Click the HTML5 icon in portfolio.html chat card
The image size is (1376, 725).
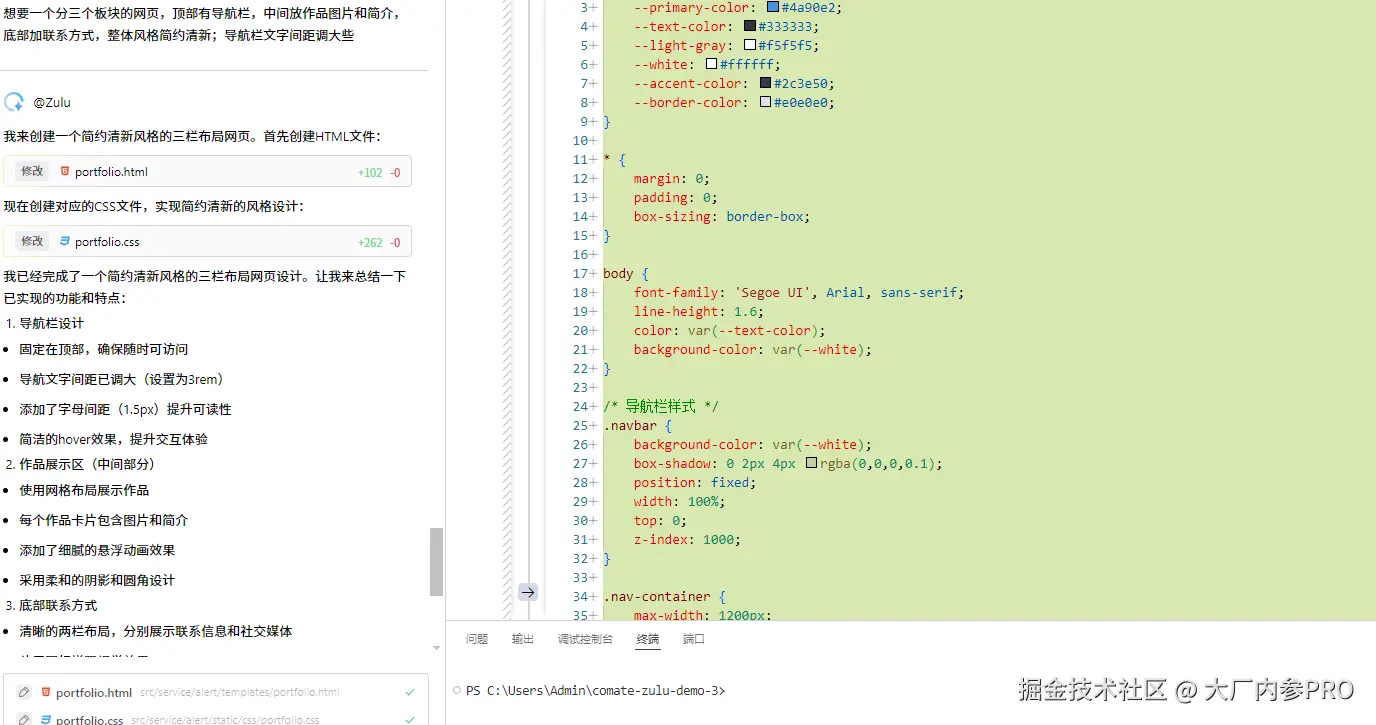pos(65,171)
